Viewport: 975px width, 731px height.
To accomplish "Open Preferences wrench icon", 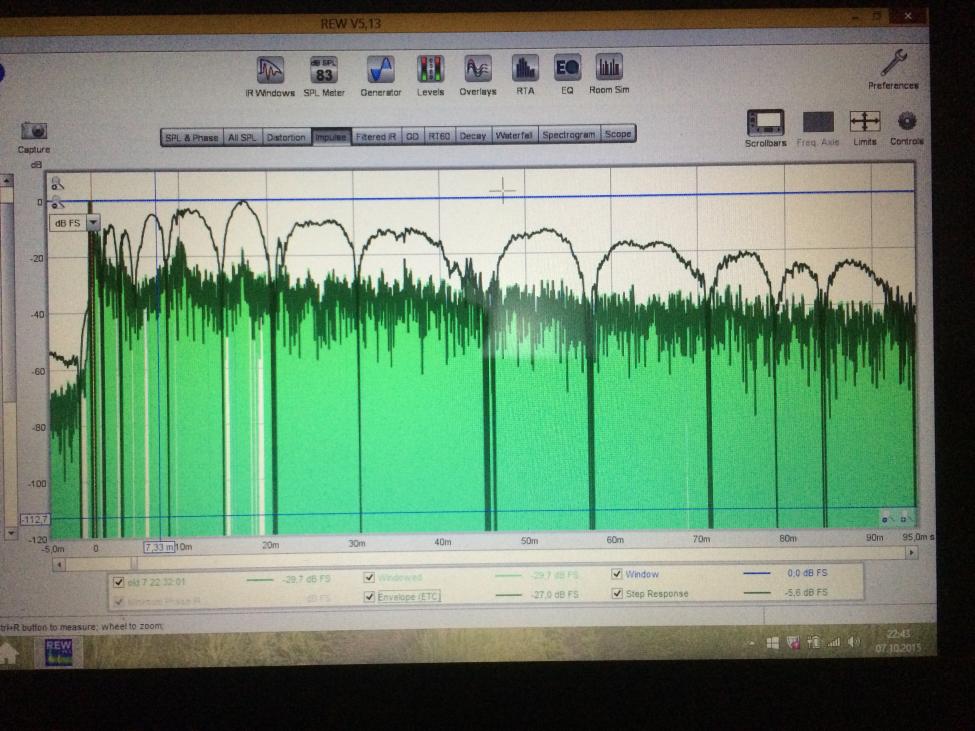I will (x=893, y=65).
